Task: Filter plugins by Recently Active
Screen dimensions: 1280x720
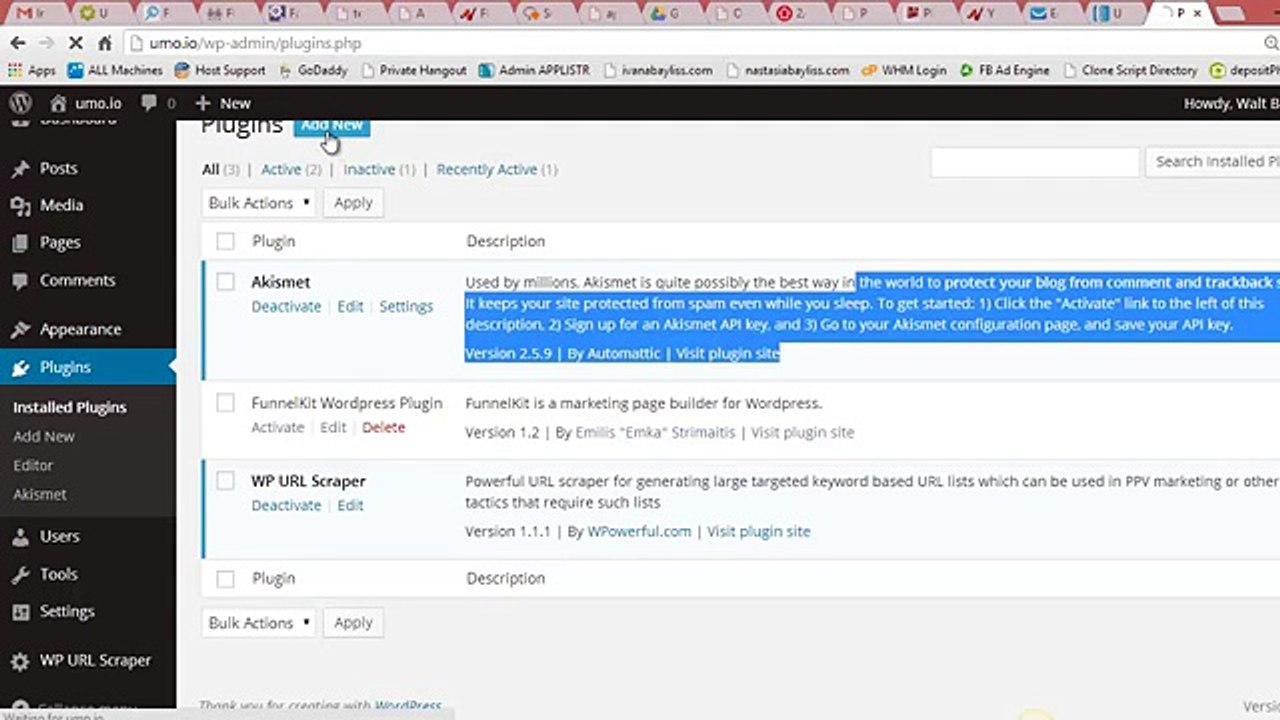Action: point(487,169)
